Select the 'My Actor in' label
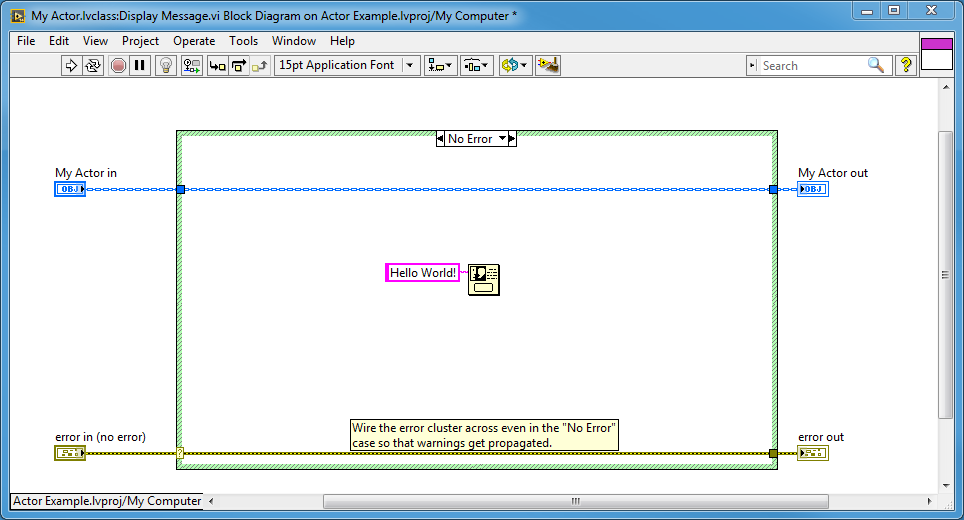Viewport: 964px width, 520px height. [x=85, y=173]
